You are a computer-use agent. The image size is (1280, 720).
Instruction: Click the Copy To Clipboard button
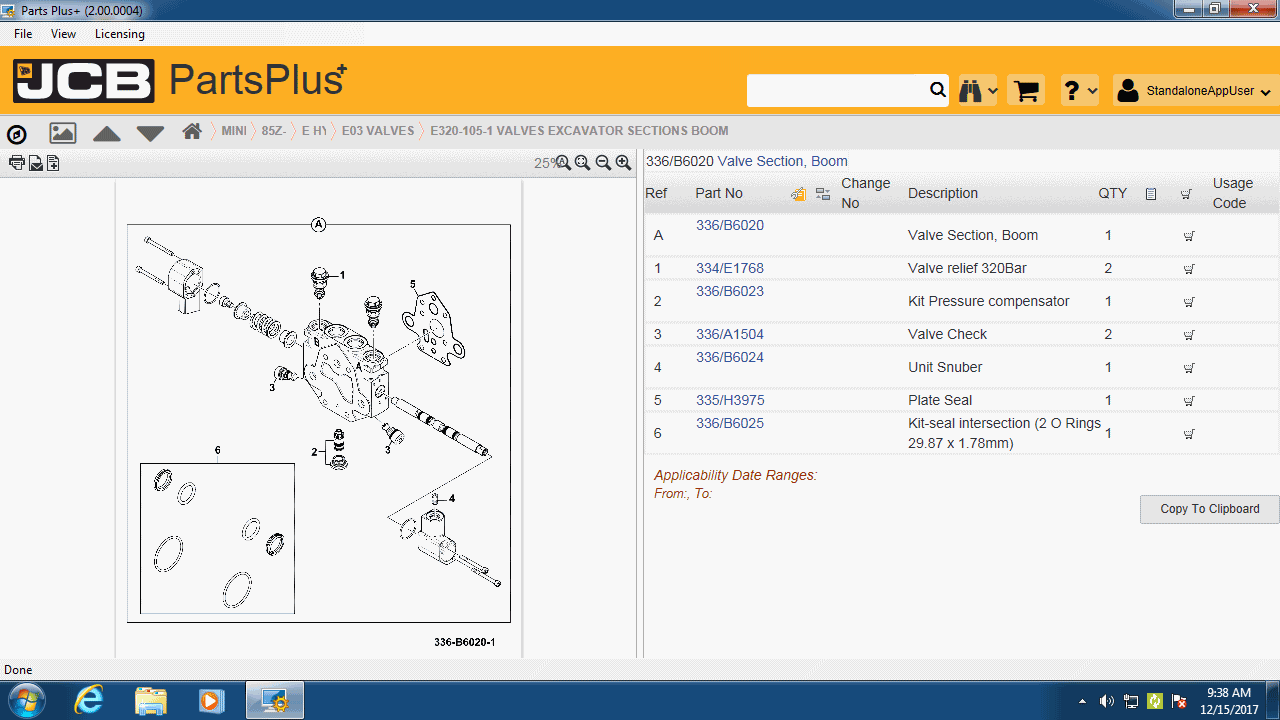point(1209,509)
